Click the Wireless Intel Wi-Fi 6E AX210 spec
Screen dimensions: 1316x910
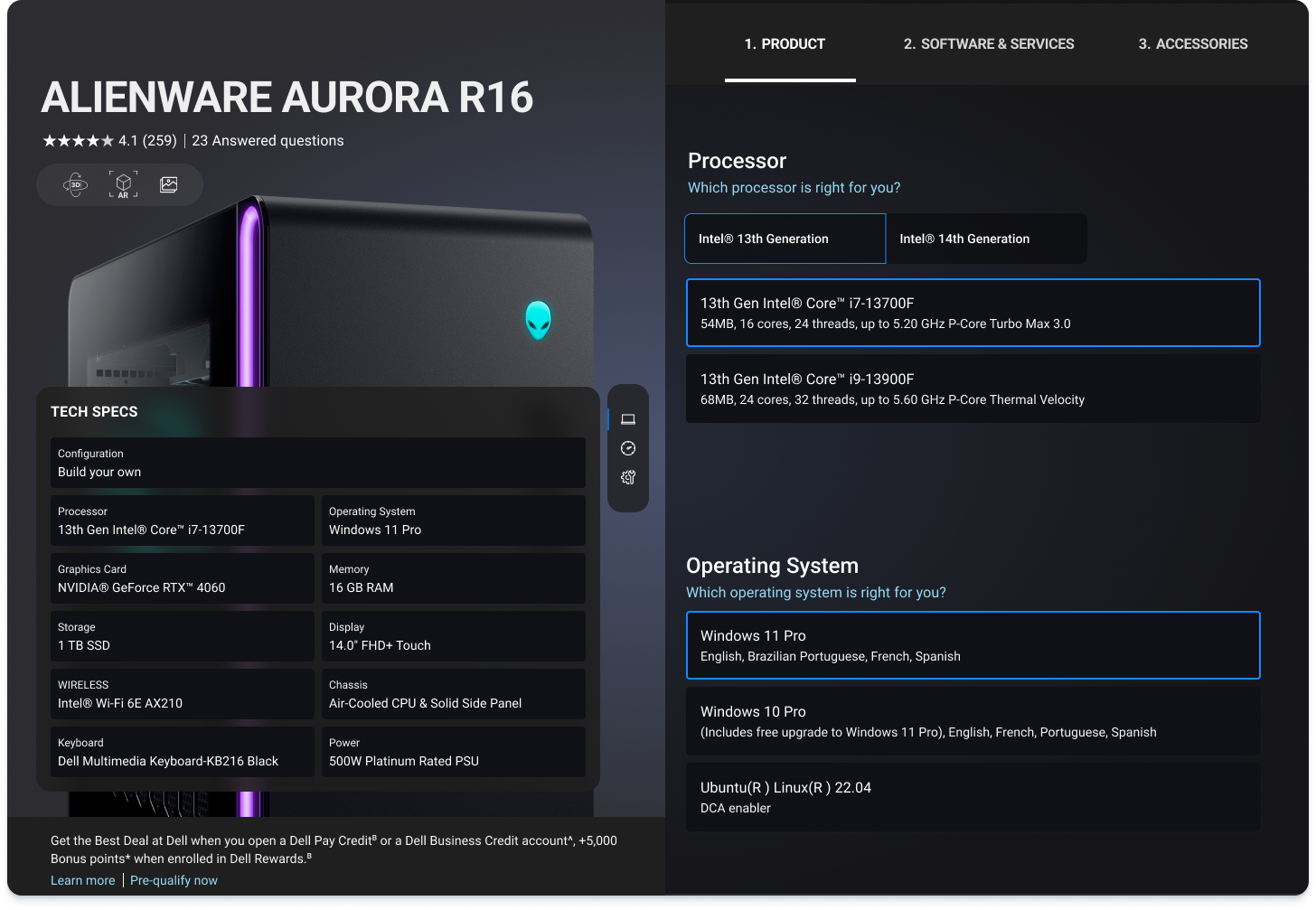pos(183,694)
